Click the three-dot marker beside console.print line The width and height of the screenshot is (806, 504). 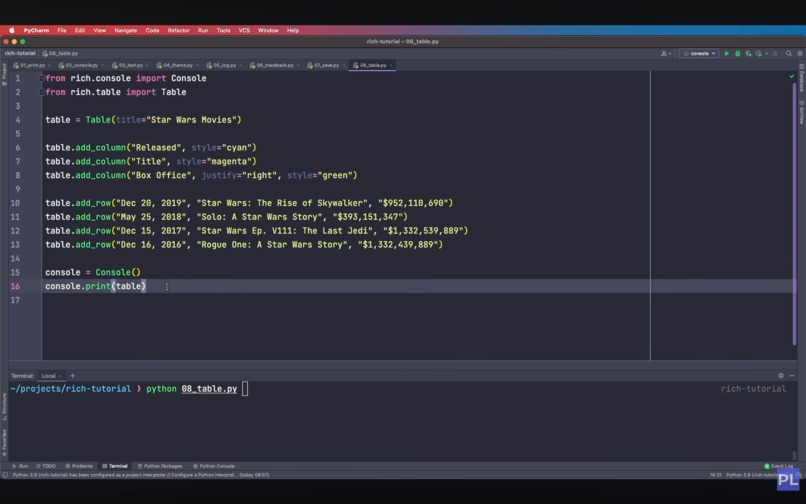tap(167, 286)
